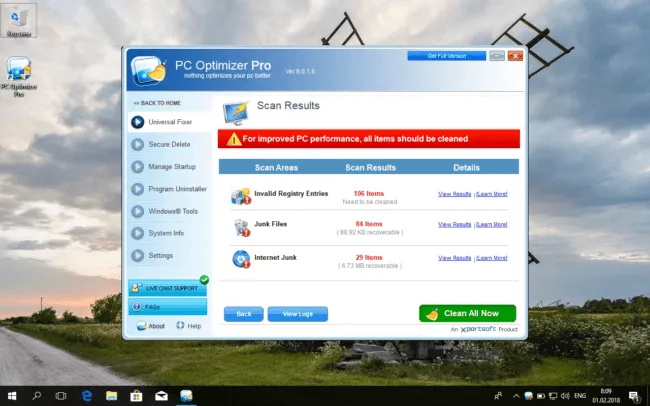Click the Help link
Viewport: 650px width, 406px height.
(189, 326)
